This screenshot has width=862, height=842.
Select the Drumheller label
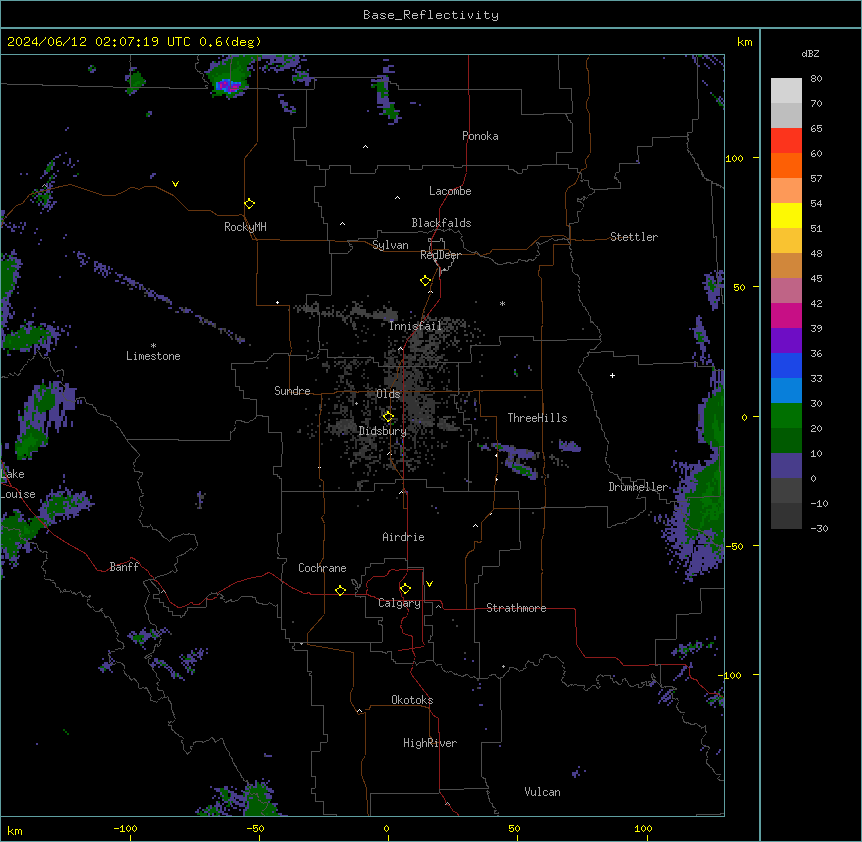638,487
